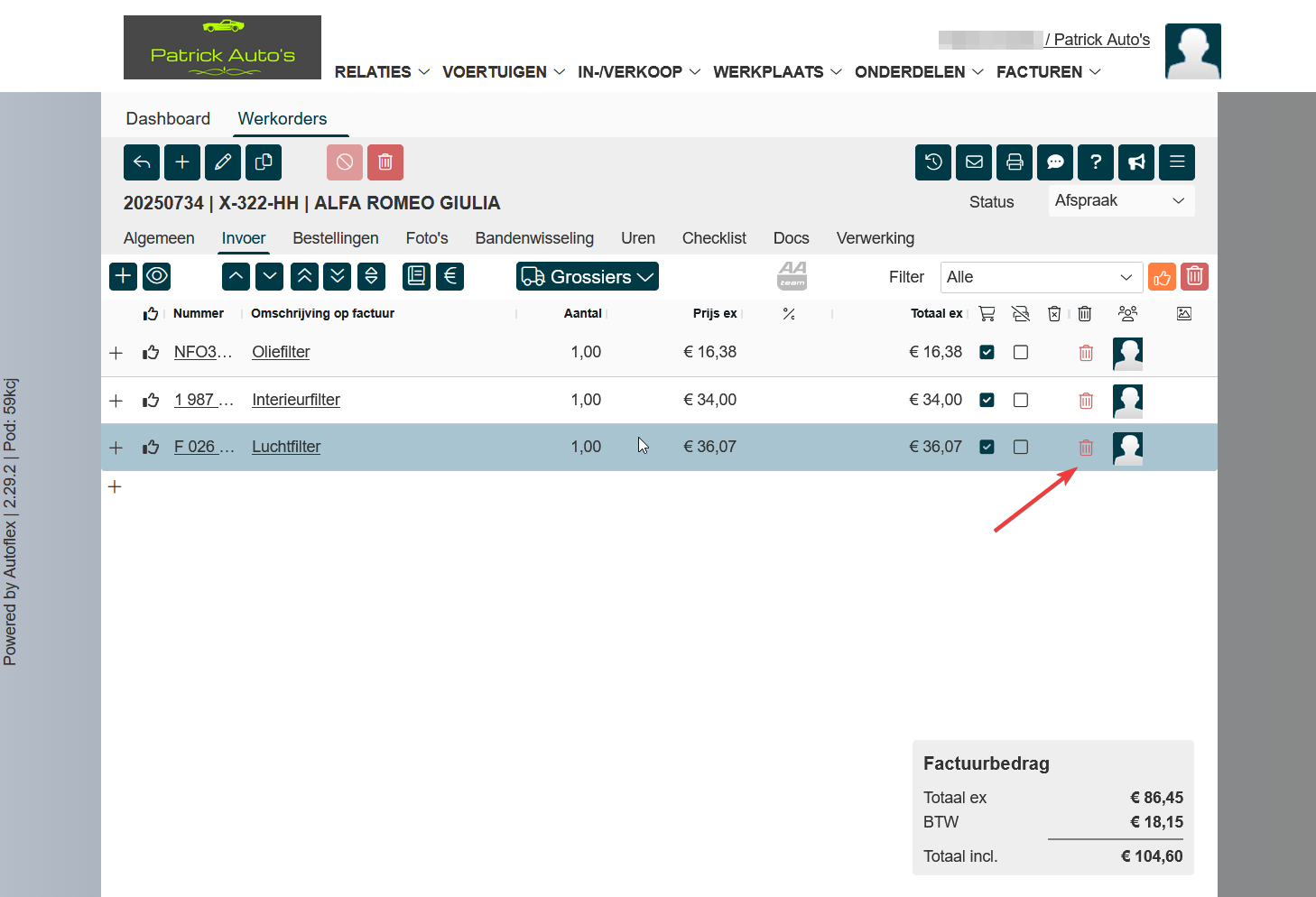Viewport: 1316px width, 897px height.
Task: Click the envelope email icon
Action: (974, 162)
